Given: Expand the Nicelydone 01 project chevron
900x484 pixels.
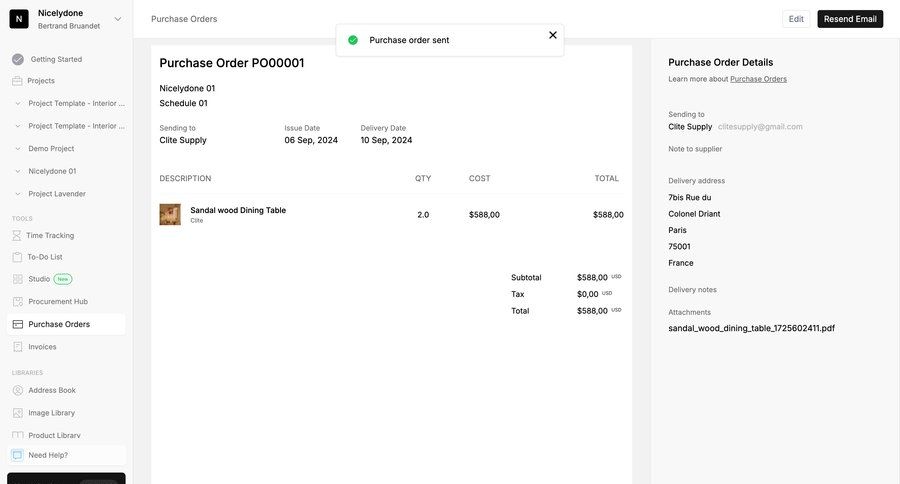Looking at the screenshot, I should 18,171.
